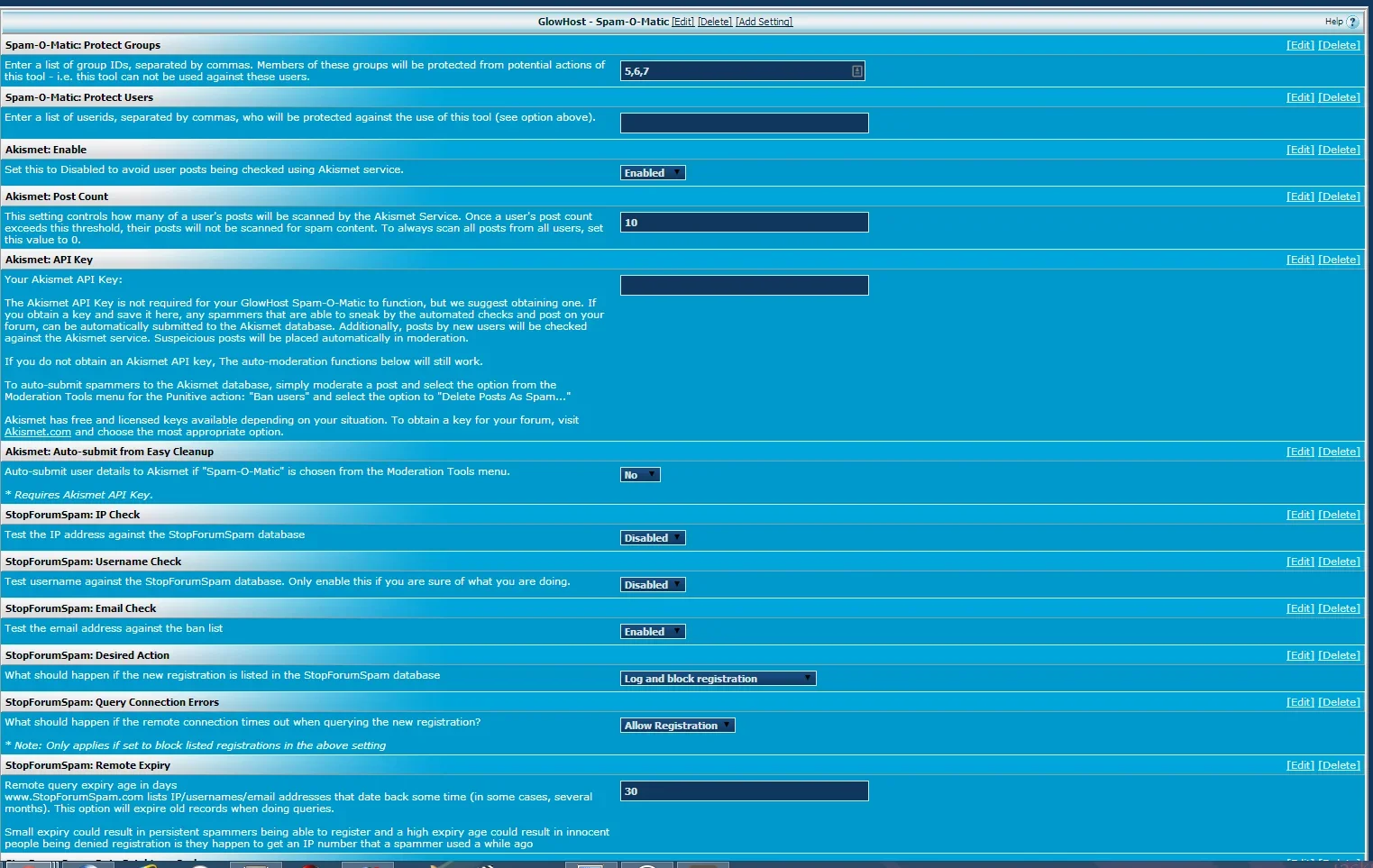The image size is (1373, 868).
Task: Open the Help icon at top right
Action: (x=1352, y=23)
